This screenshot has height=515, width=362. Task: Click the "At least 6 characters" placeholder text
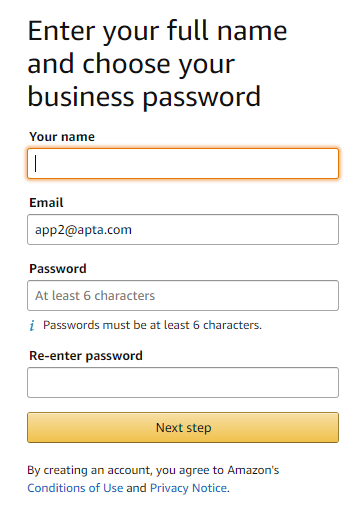[95, 296]
